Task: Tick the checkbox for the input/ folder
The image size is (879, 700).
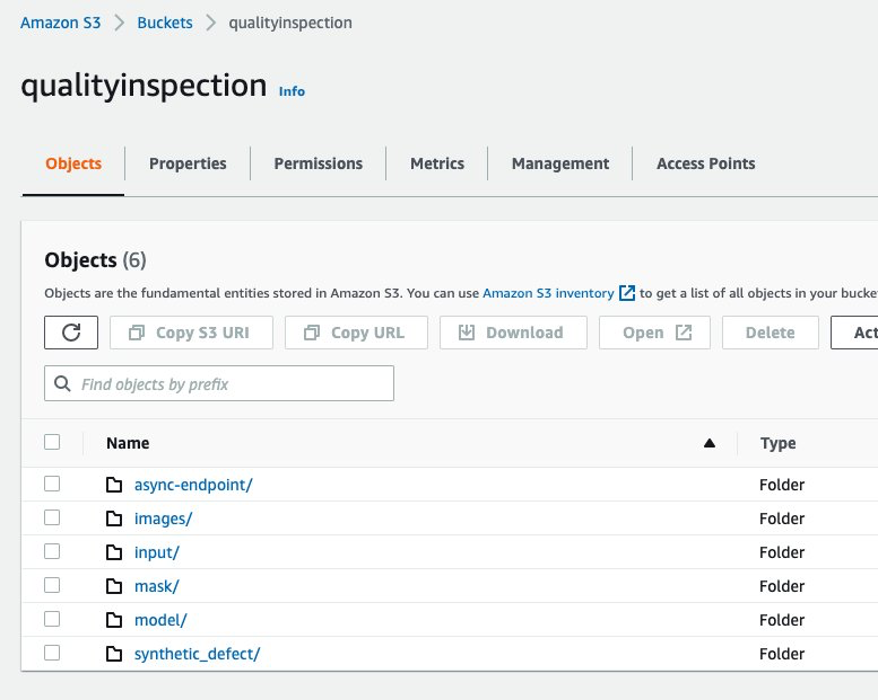Action: [x=52, y=552]
